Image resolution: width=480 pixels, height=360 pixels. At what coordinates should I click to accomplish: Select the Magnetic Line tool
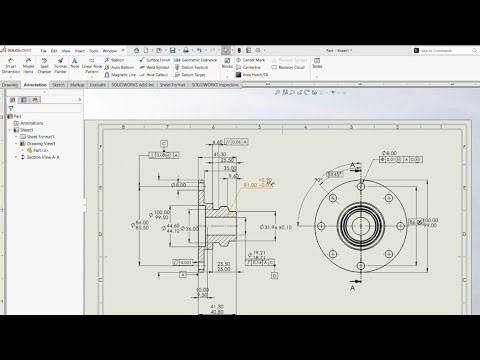point(120,75)
